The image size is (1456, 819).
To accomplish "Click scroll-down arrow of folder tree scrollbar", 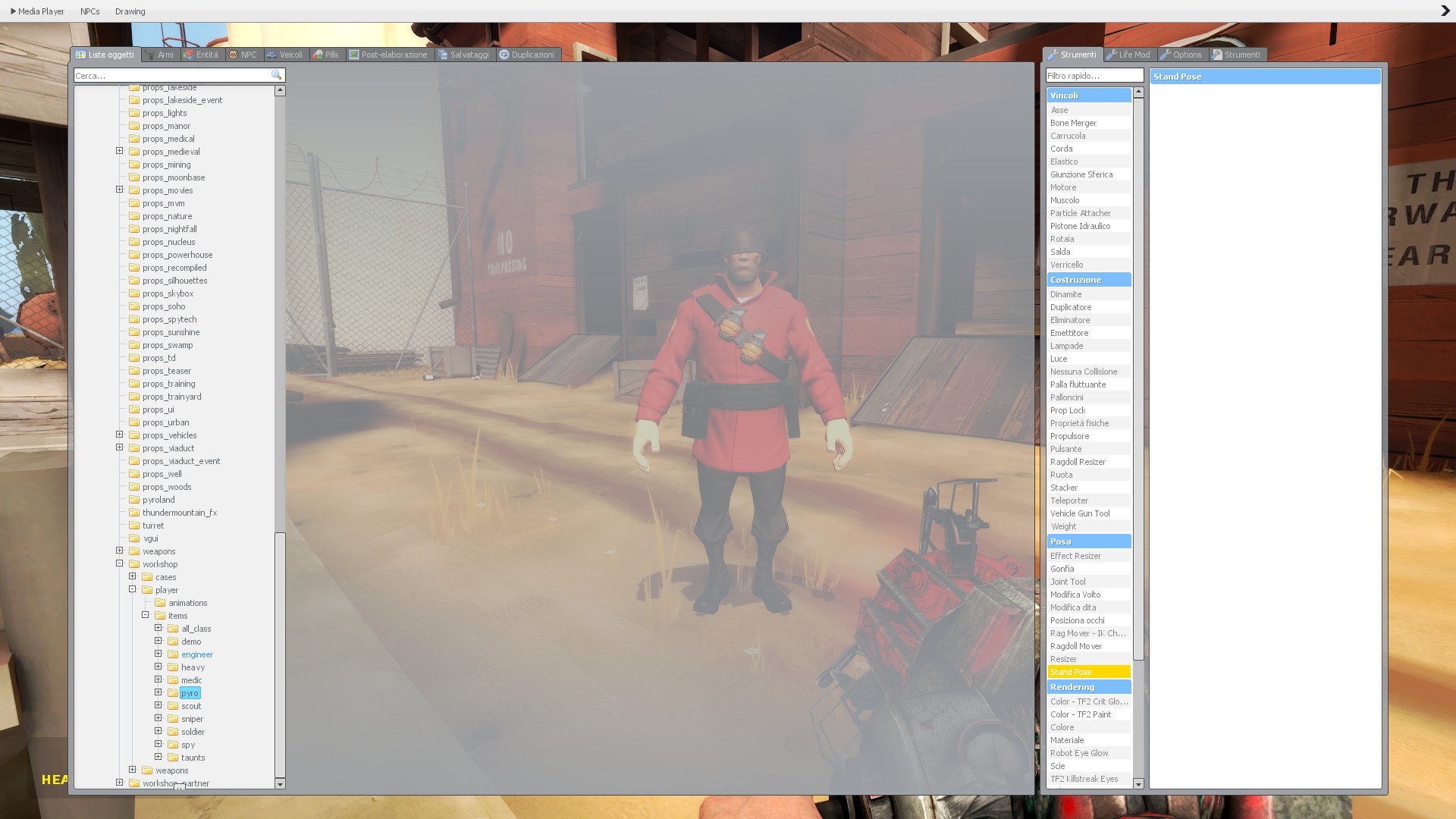I will tap(280, 783).
